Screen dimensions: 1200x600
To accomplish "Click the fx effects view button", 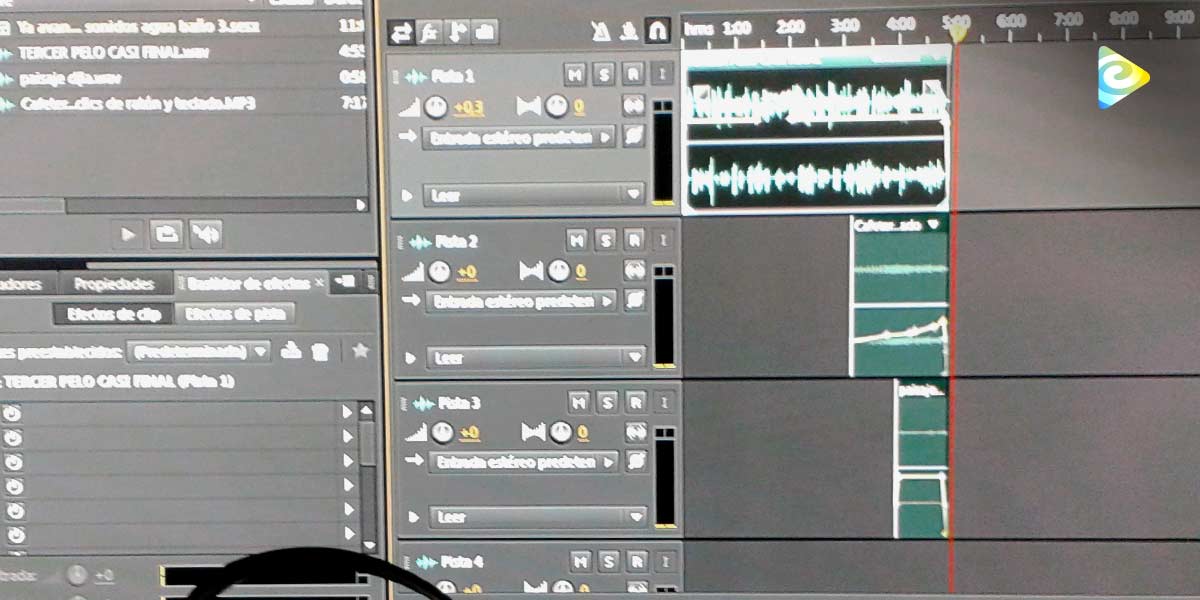I will tap(429, 32).
